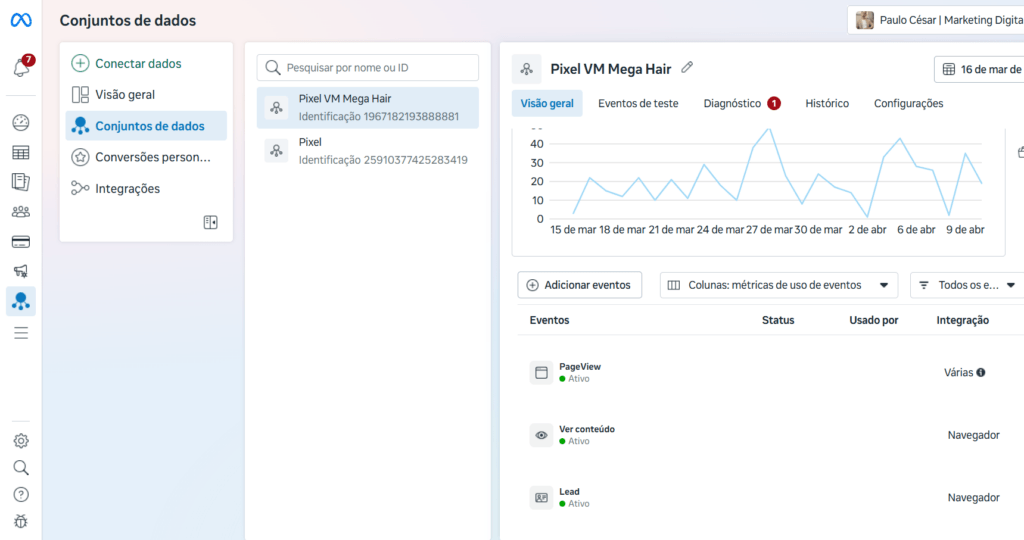Click Navegador in the Lead row
1024x540 pixels.
pyautogui.click(x=973, y=498)
